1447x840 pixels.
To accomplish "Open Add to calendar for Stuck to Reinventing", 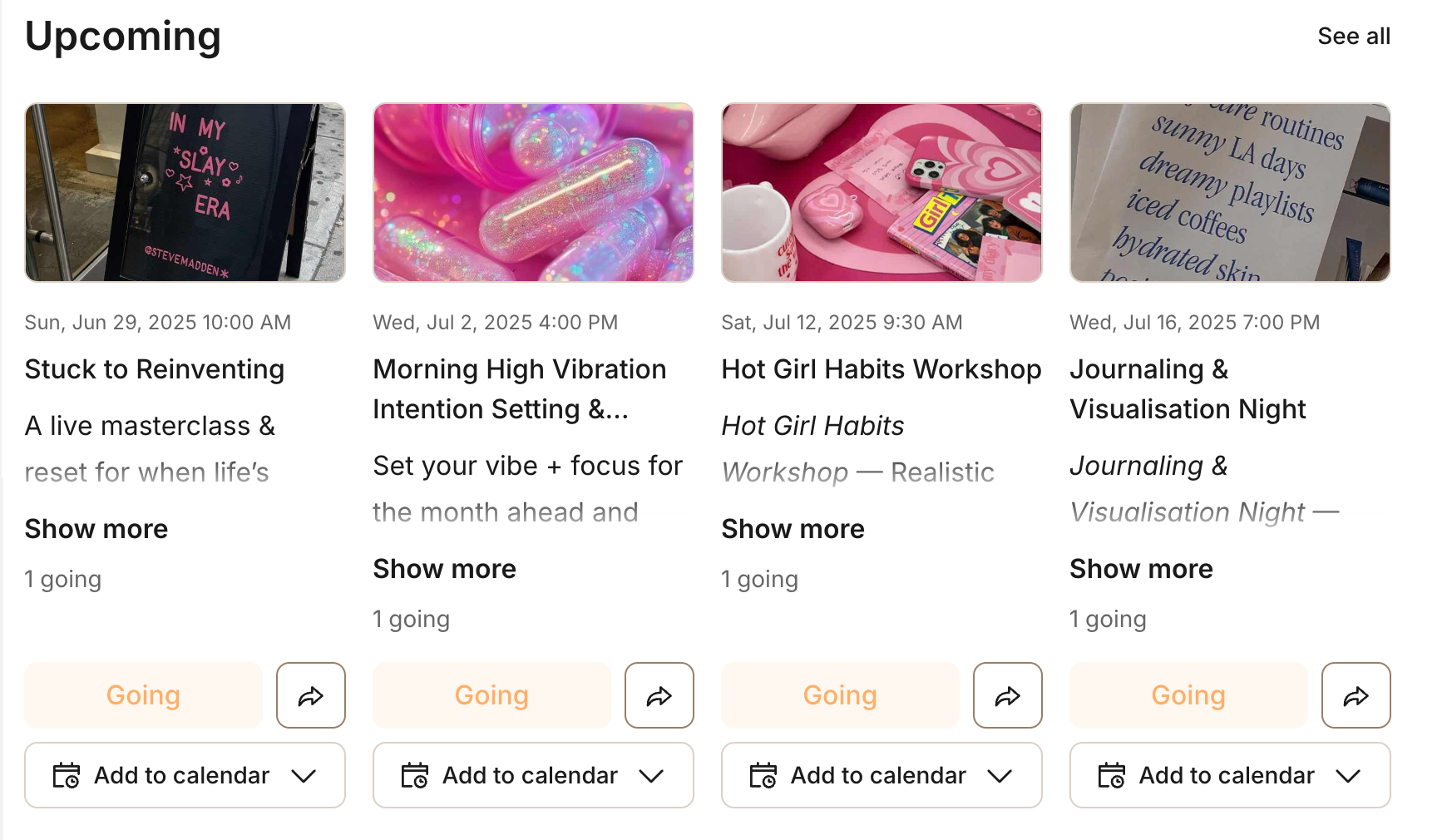I will (185, 775).
